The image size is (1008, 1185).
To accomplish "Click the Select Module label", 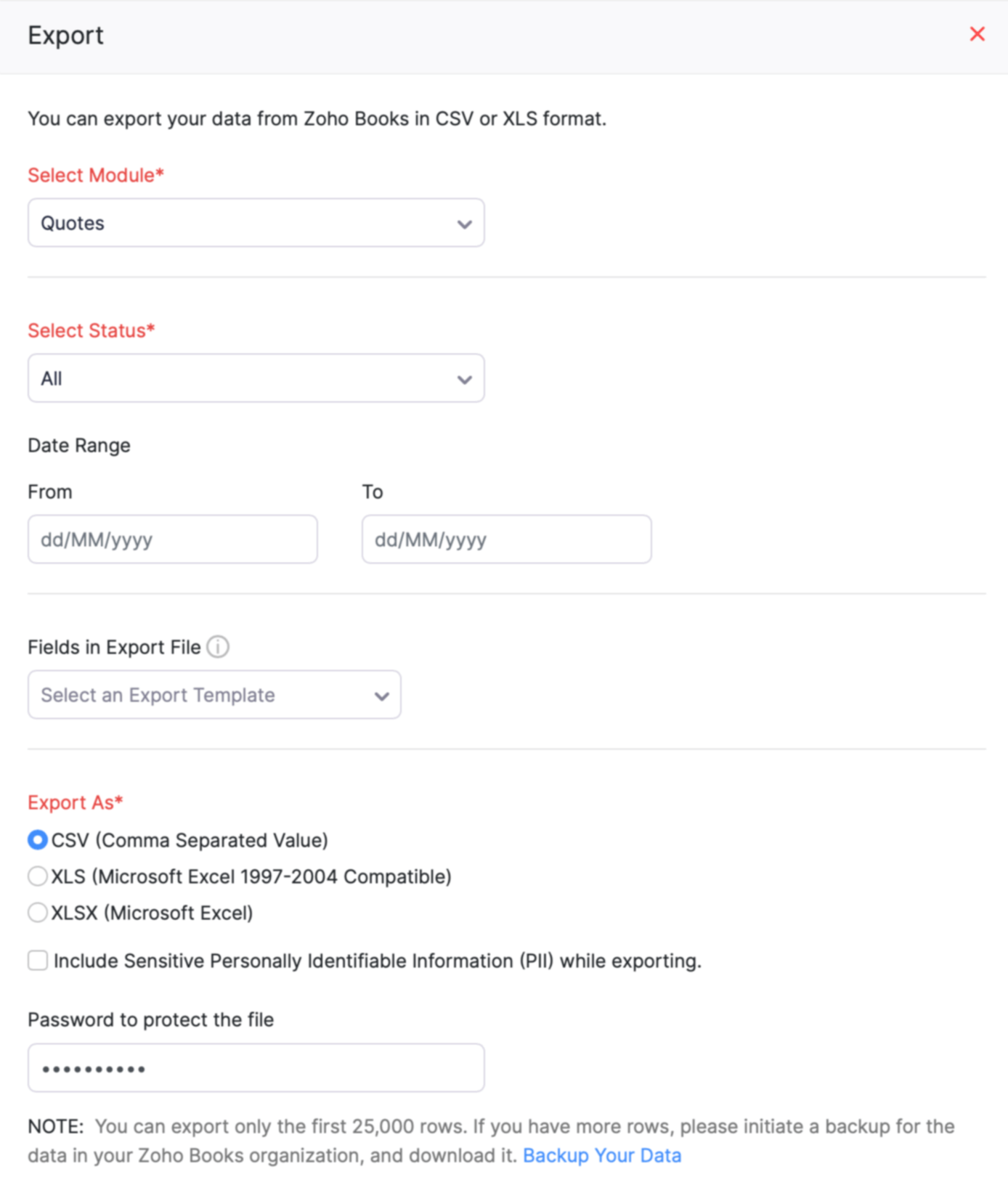I will tap(95, 175).
